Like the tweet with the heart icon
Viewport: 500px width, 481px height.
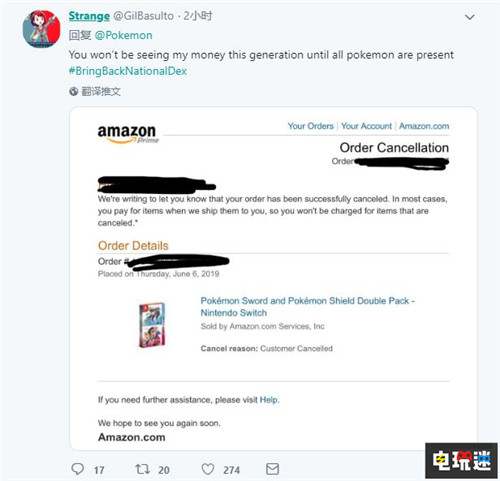(x=208, y=469)
